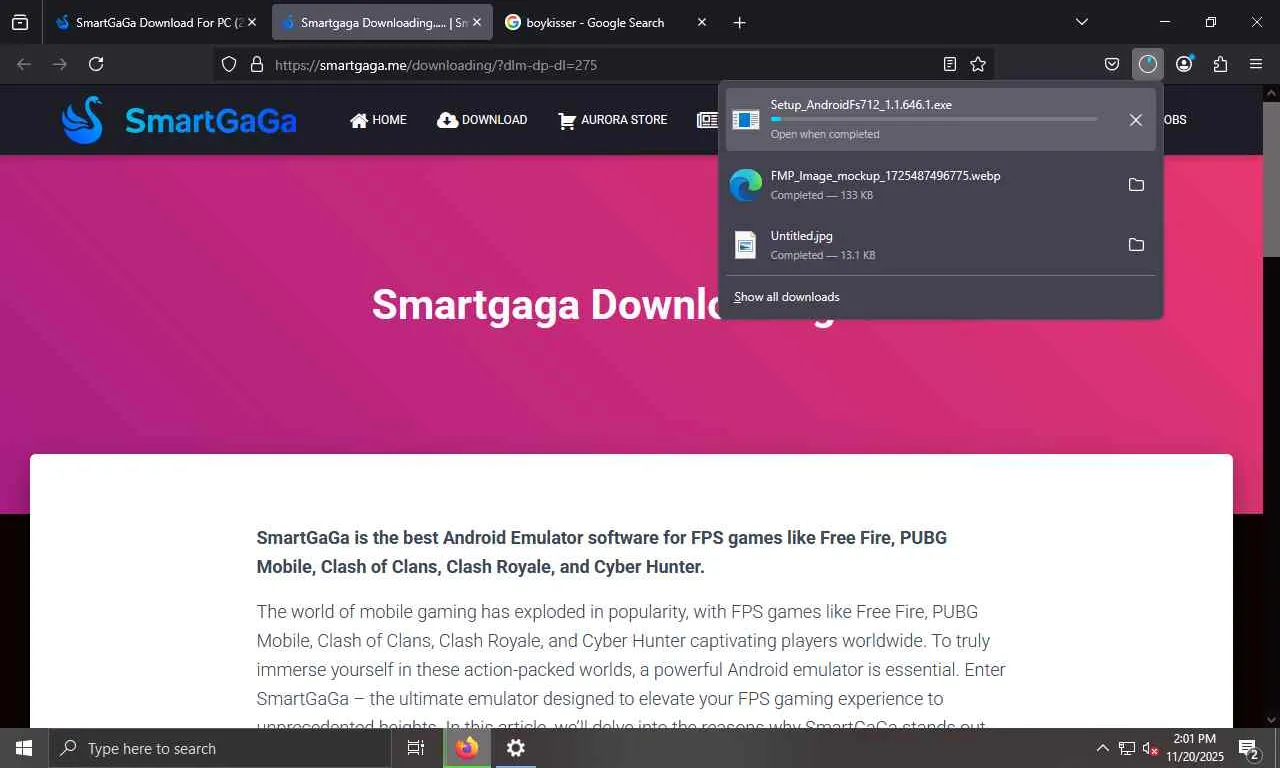Click Show all downloads
The height and width of the screenshot is (768, 1280).
tap(787, 297)
